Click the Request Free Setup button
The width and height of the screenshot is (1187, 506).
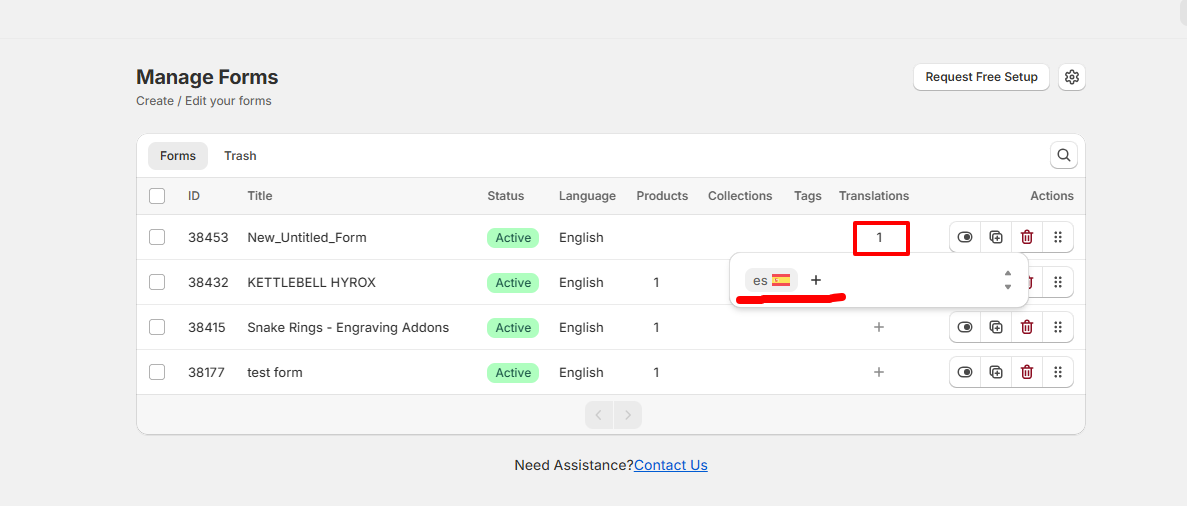pos(981,77)
